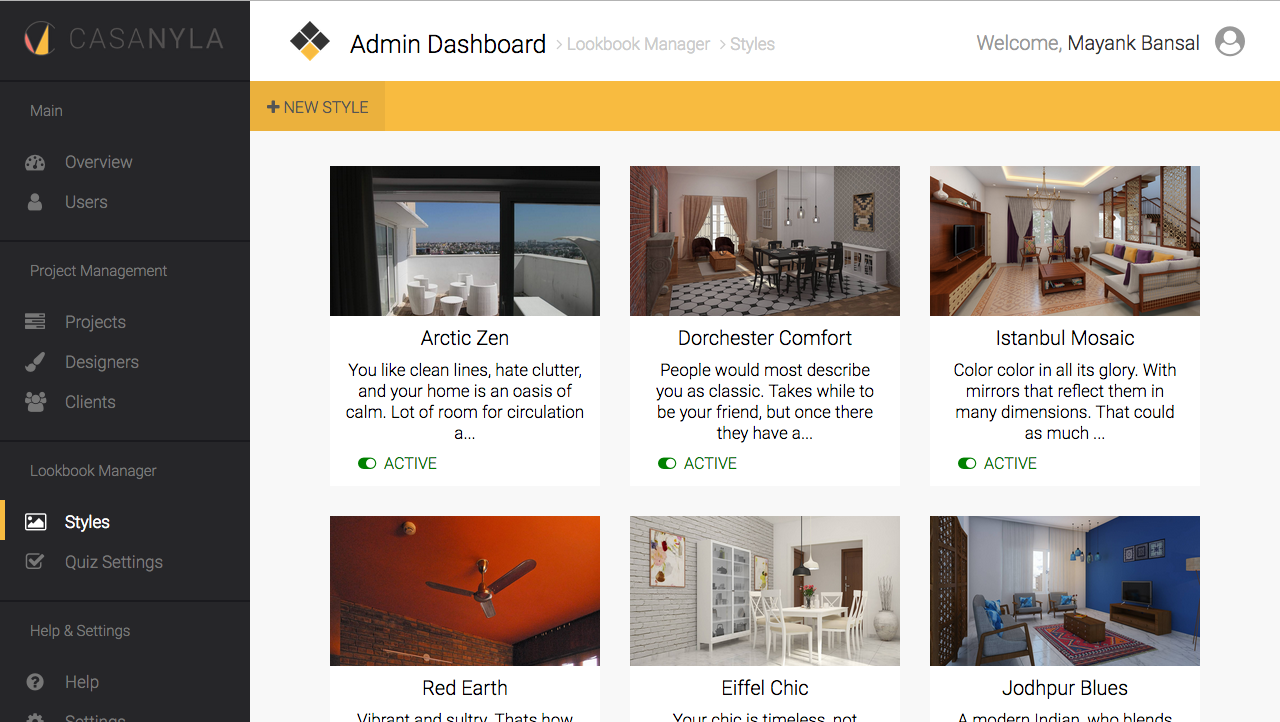The height and width of the screenshot is (722, 1280).
Task: Click the Jodhpur Blues card title
Action: tap(1065, 688)
